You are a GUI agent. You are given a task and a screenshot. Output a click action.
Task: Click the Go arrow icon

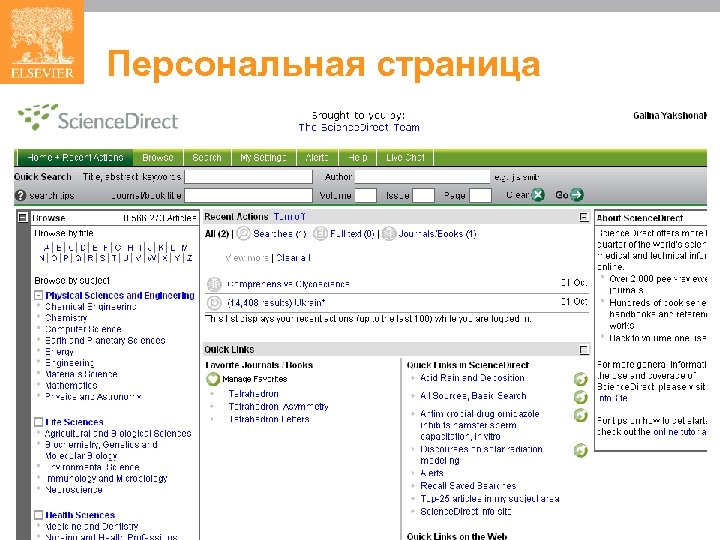click(577, 195)
